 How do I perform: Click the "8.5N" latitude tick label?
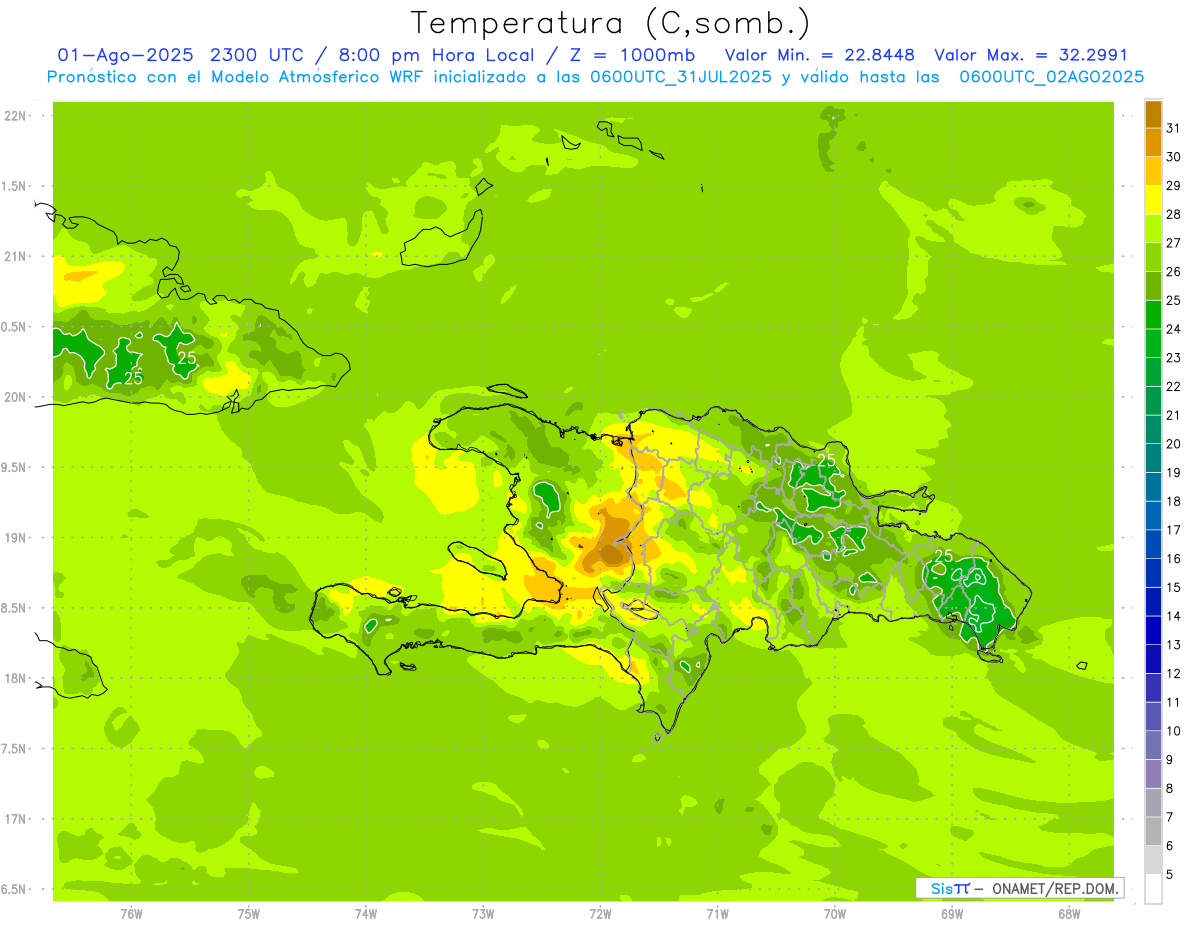[14, 608]
